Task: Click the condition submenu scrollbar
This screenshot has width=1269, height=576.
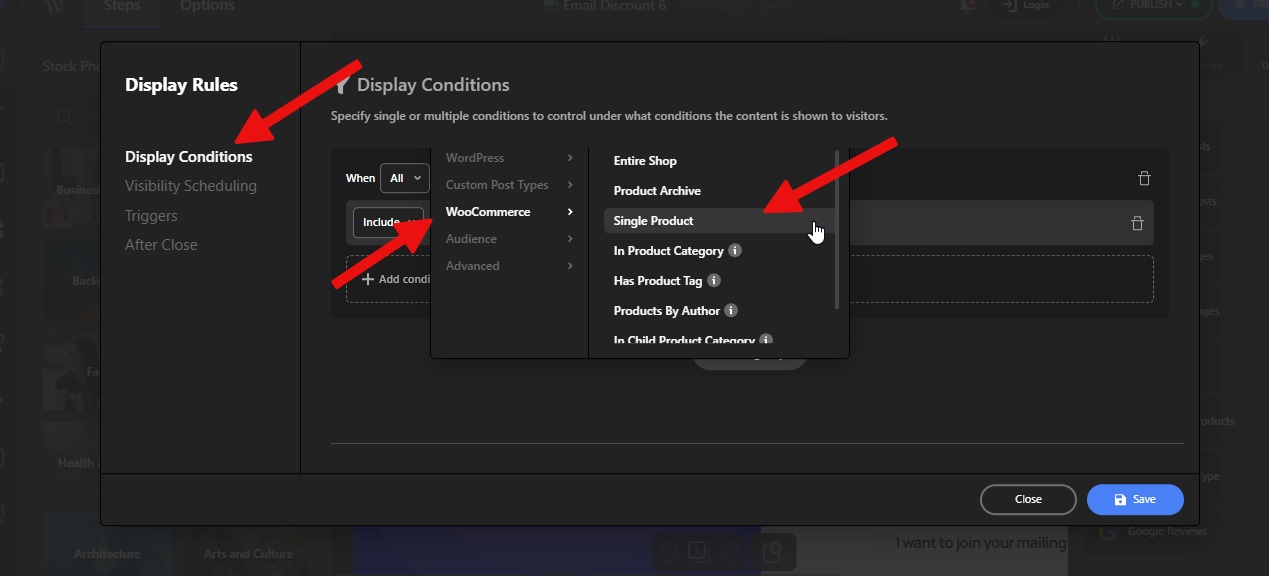Action: (837, 228)
